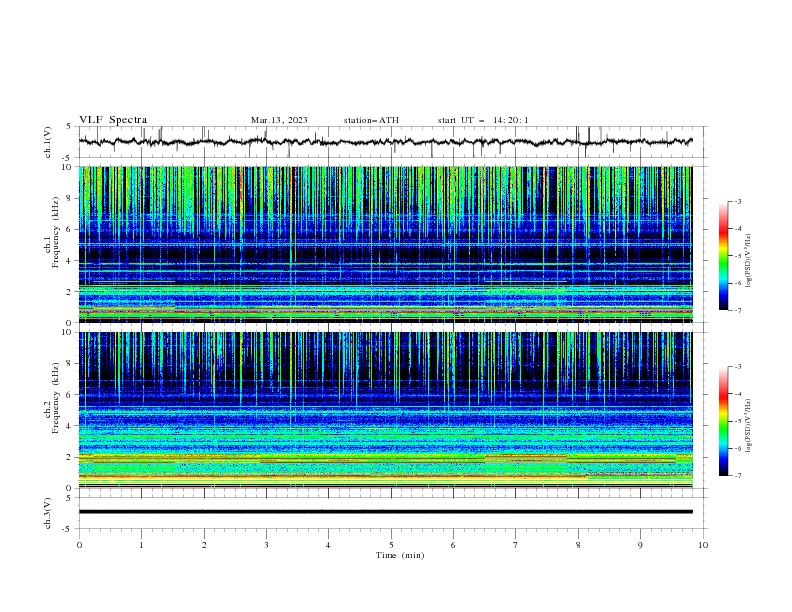Click the log(PSD) label beside ch.1 colorbar
Viewport: 792px width, 612px height.
point(748,261)
